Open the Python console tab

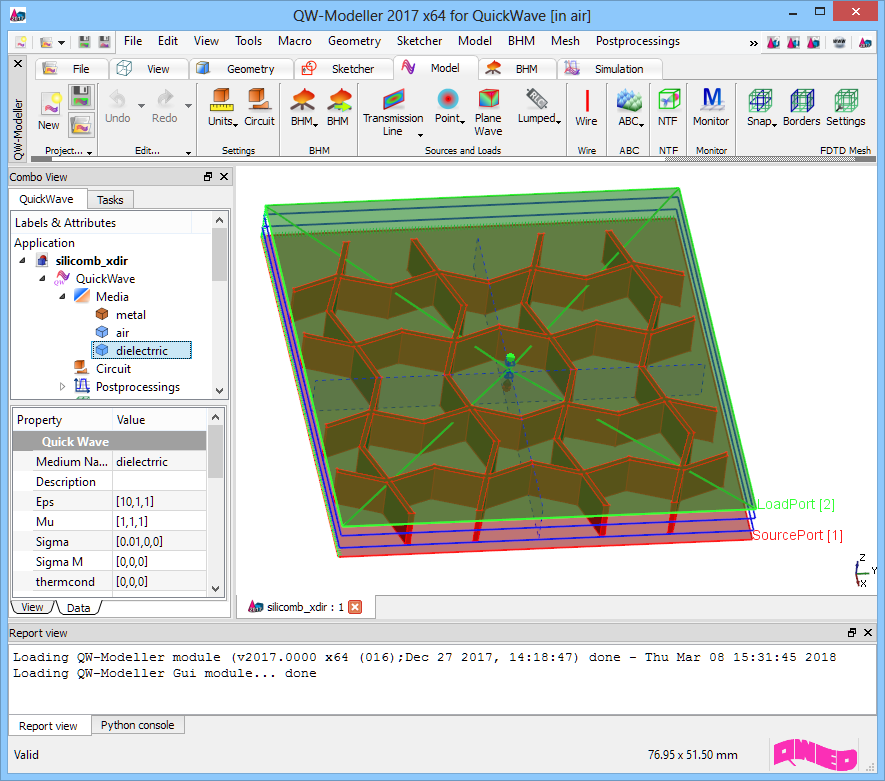[137, 726]
